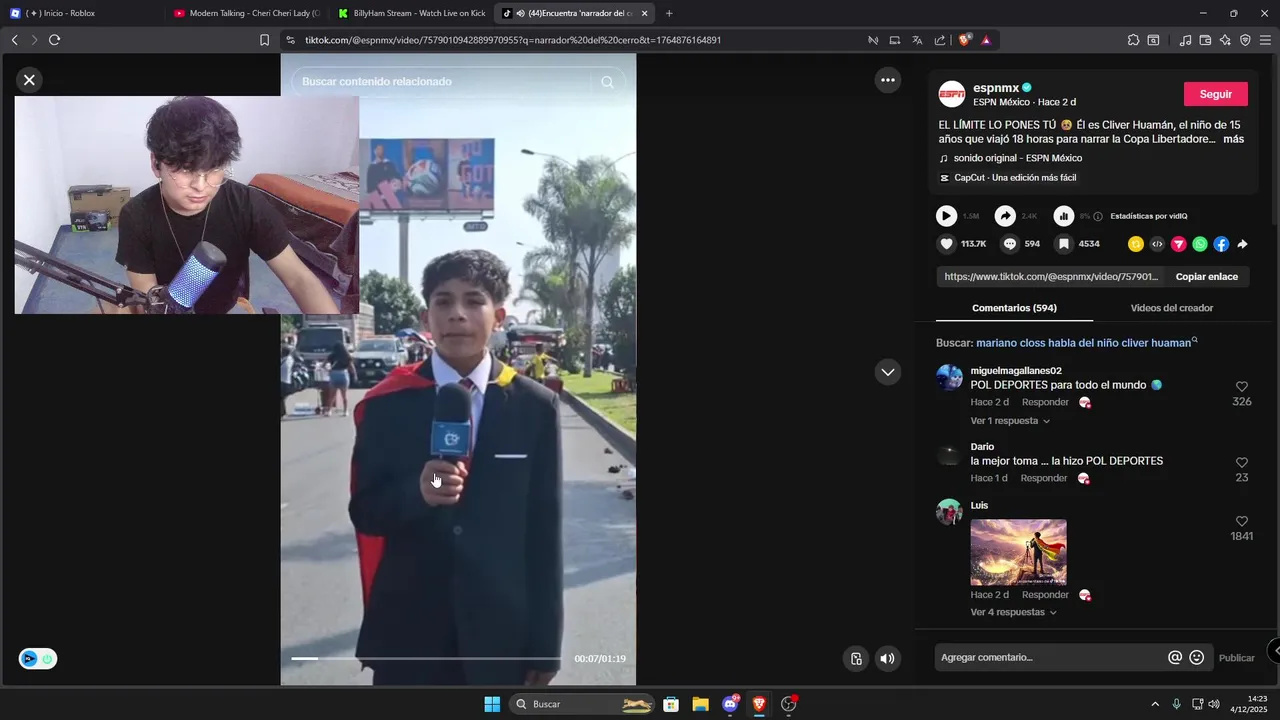Switch to Comentarios (594) tab
Image resolution: width=1280 pixels, height=720 pixels.
1014,308
